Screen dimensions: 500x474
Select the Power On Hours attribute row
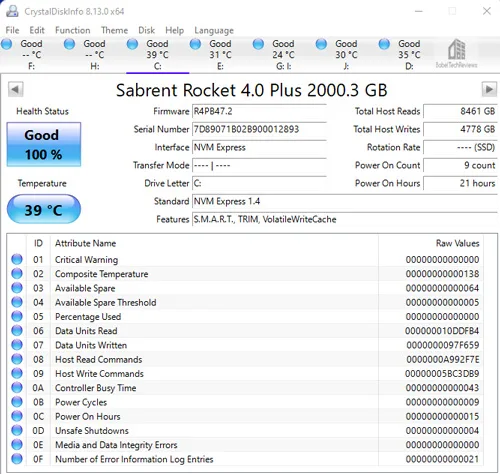245,416
